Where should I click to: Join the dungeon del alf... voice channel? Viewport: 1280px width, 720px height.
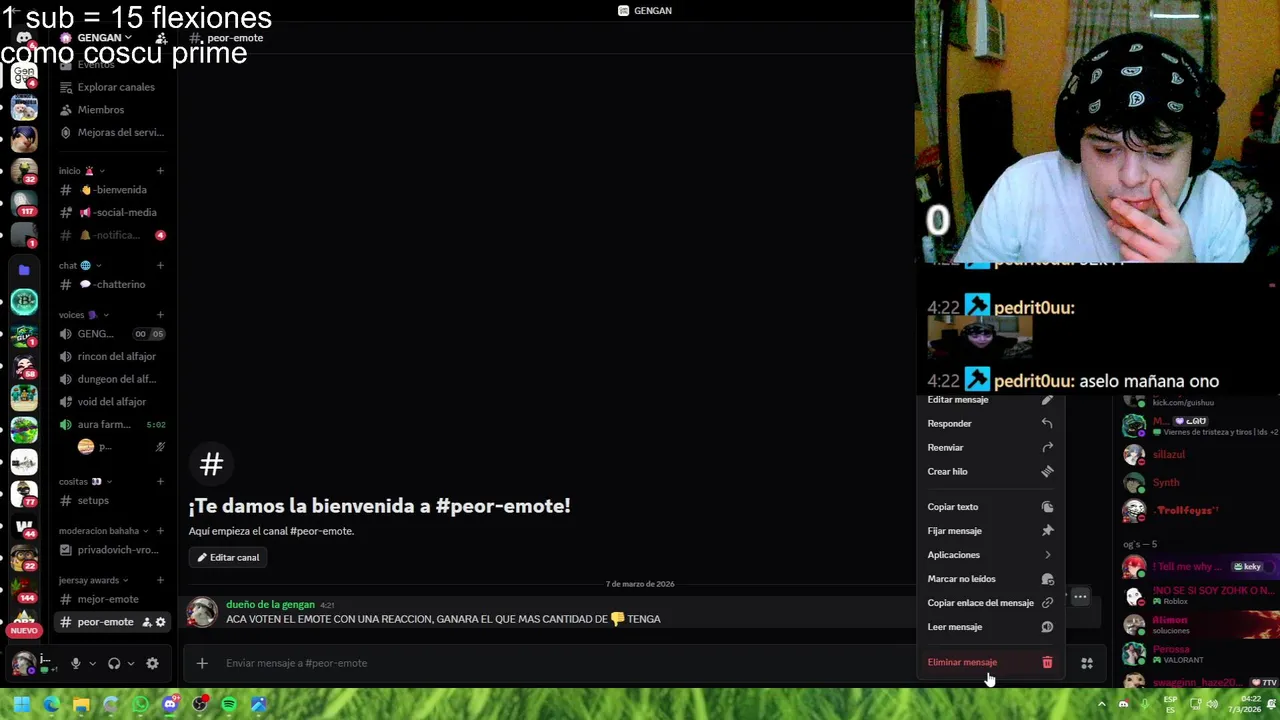point(112,379)
